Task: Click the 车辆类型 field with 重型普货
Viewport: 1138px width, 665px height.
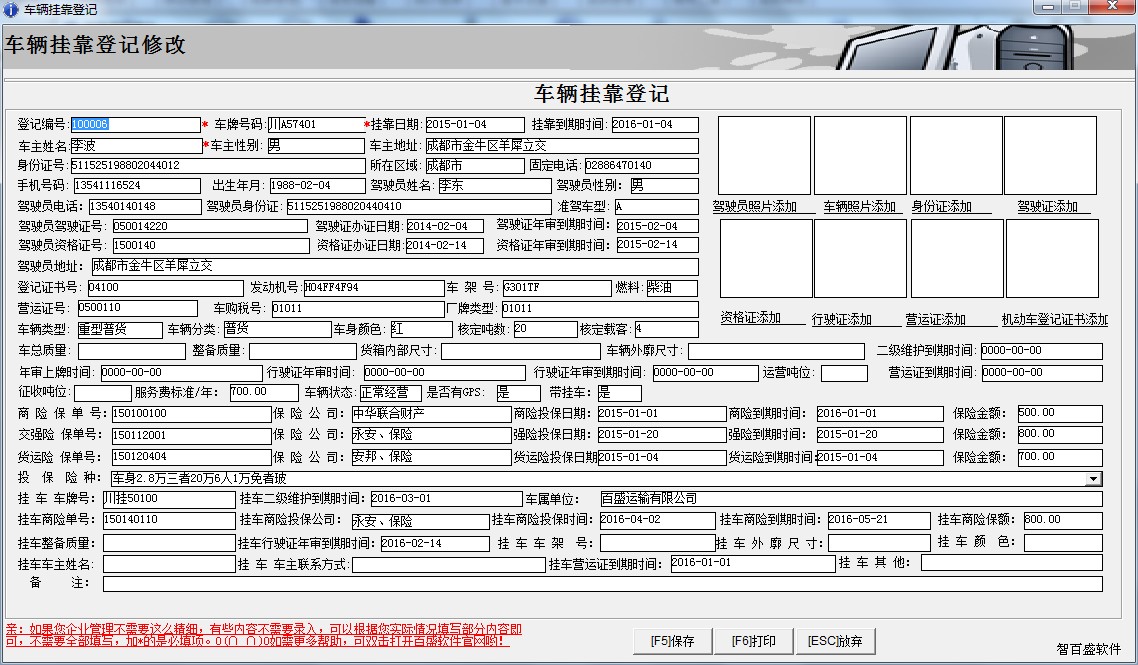Action: tap(120, 330)
